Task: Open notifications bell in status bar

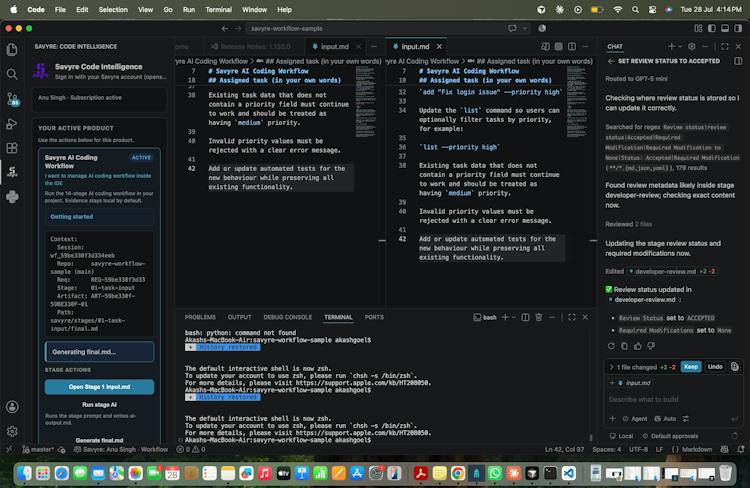Action: [x=741, y=449]
